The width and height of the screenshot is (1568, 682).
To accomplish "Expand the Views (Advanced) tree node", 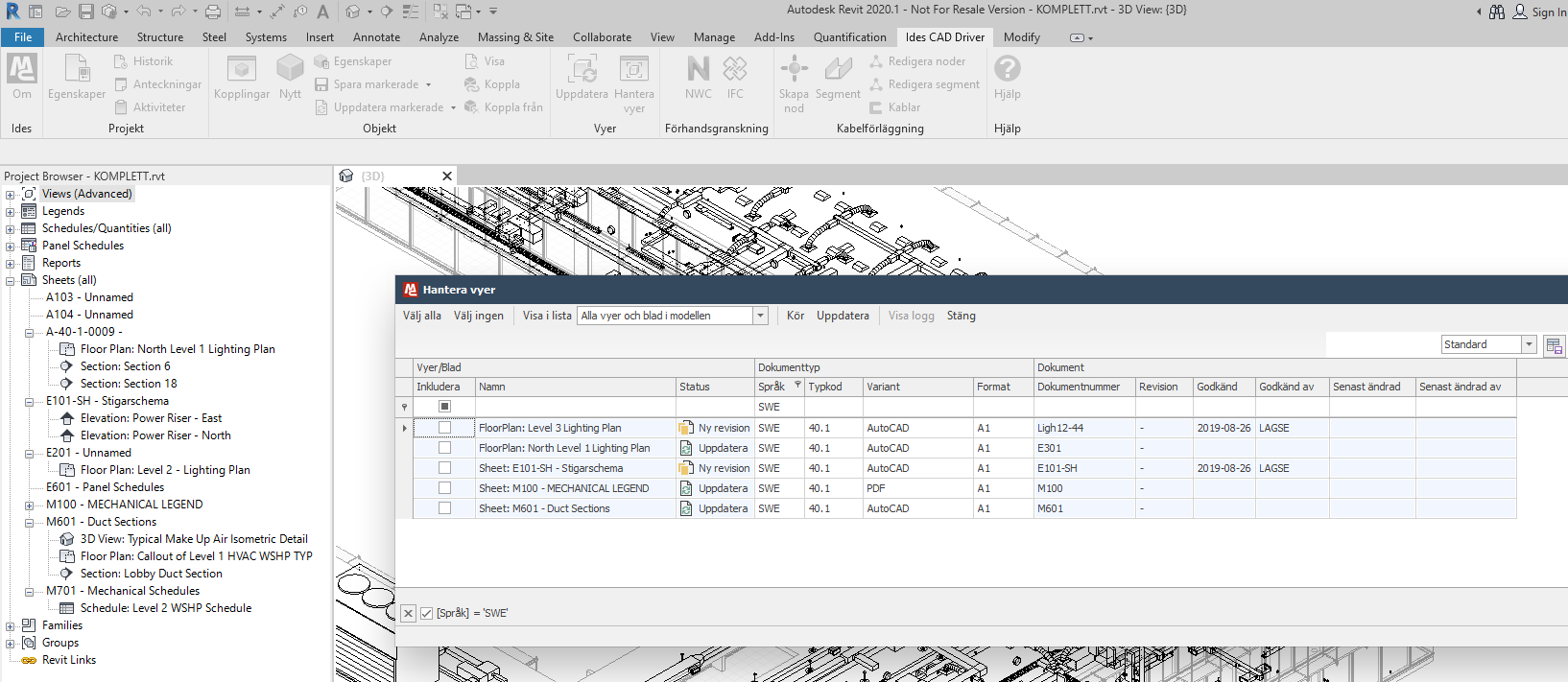I will click(x=11, y=194).
